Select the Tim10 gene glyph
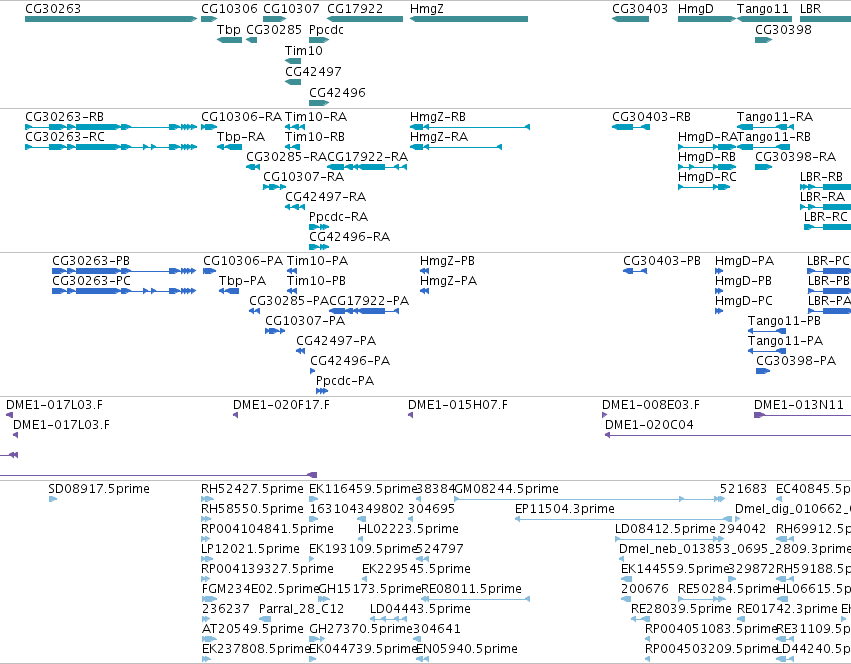The image size is (851, 664). [x=293, y=61]
